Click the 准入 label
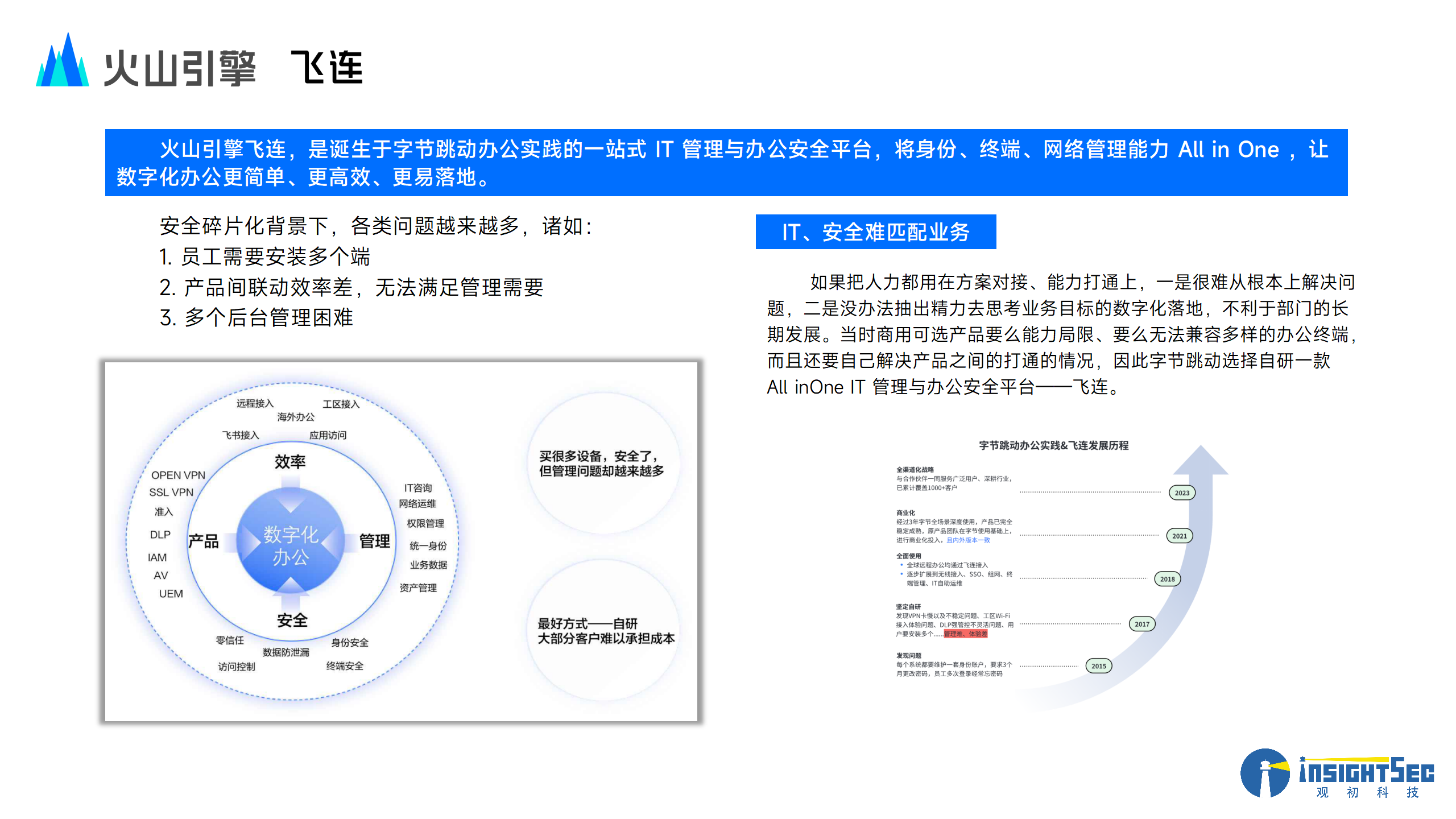This screenshot has height=819, width=1456. point(164,512)
